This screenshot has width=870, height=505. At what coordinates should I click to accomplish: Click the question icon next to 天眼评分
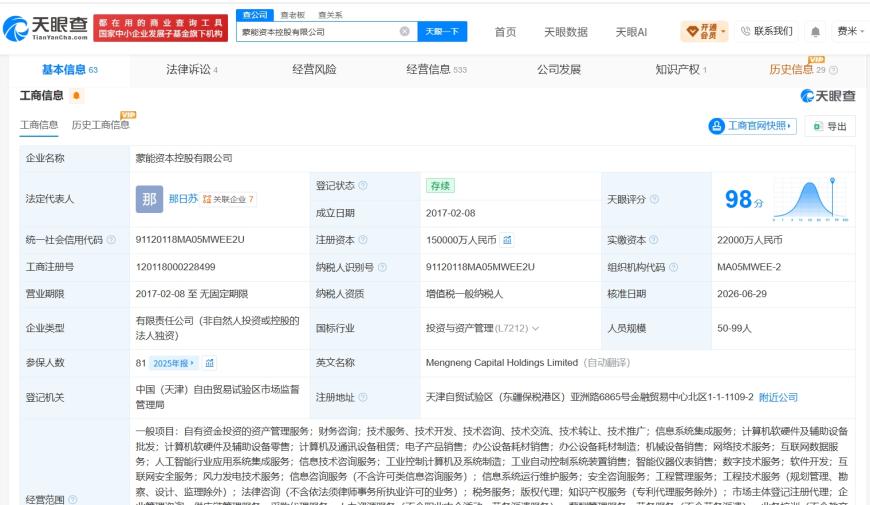(654, 199)
